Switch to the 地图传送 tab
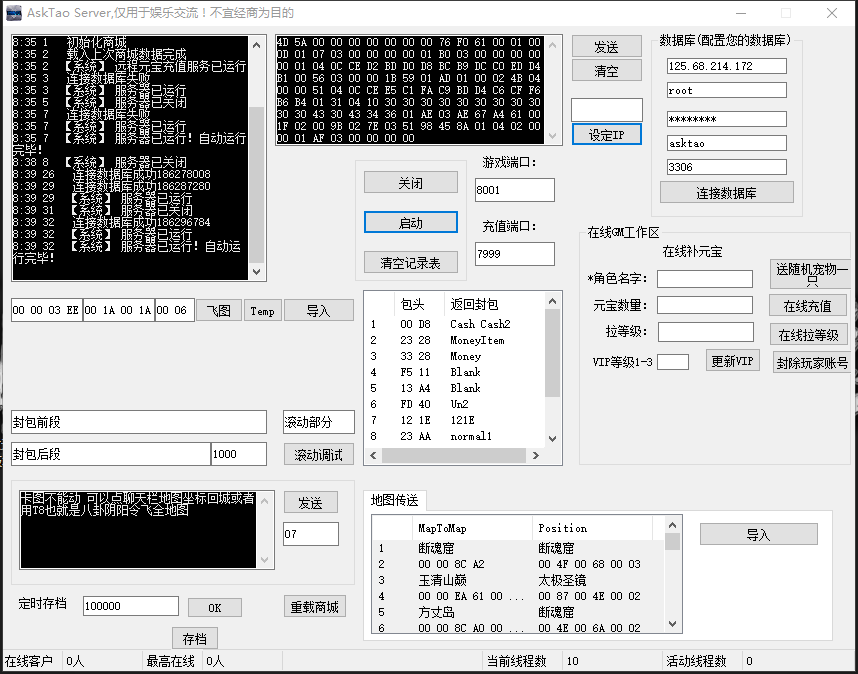The image size is (858, 674). pos(394,500)
